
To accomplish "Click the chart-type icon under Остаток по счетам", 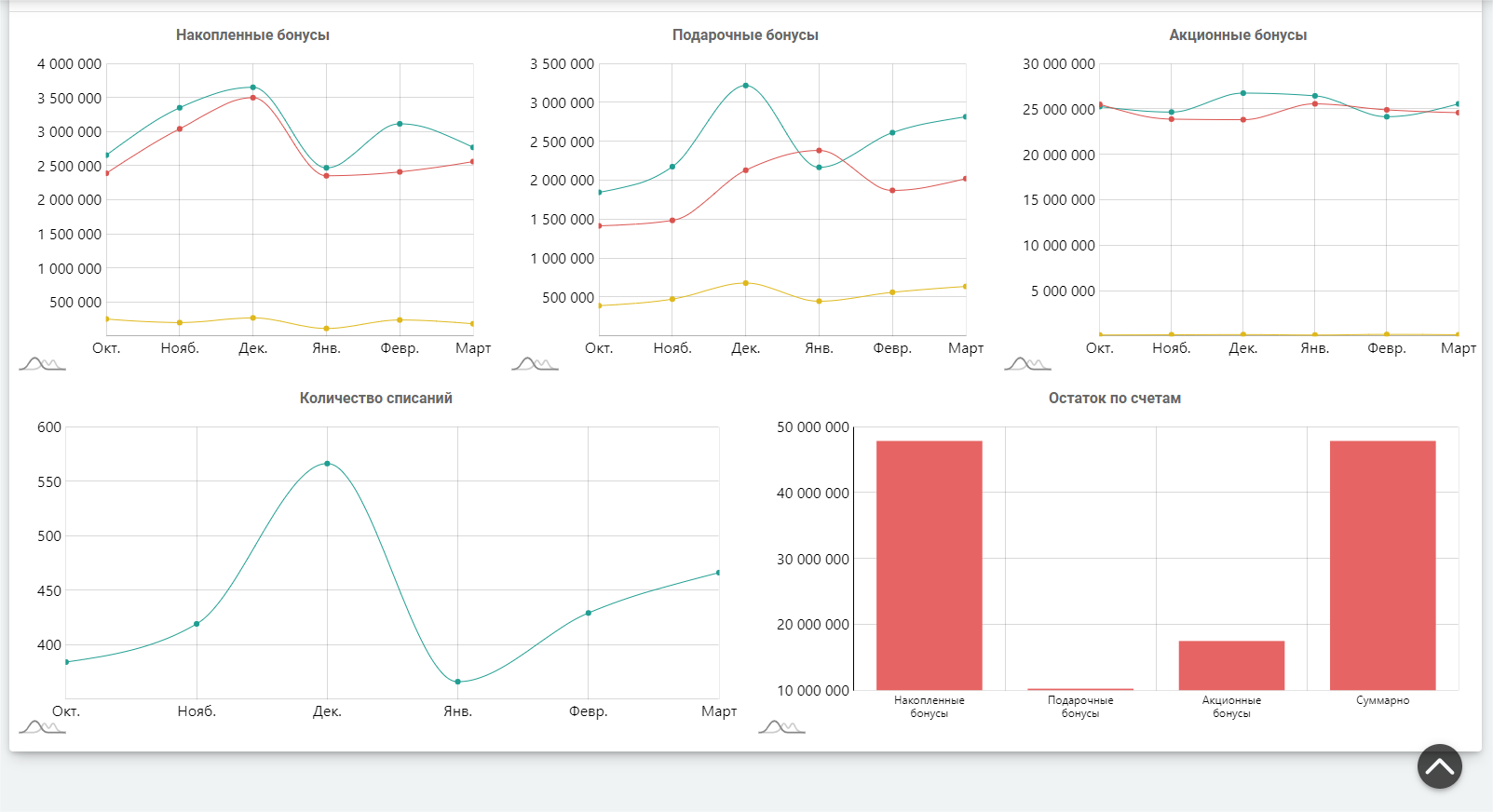I will click(781, 726).
